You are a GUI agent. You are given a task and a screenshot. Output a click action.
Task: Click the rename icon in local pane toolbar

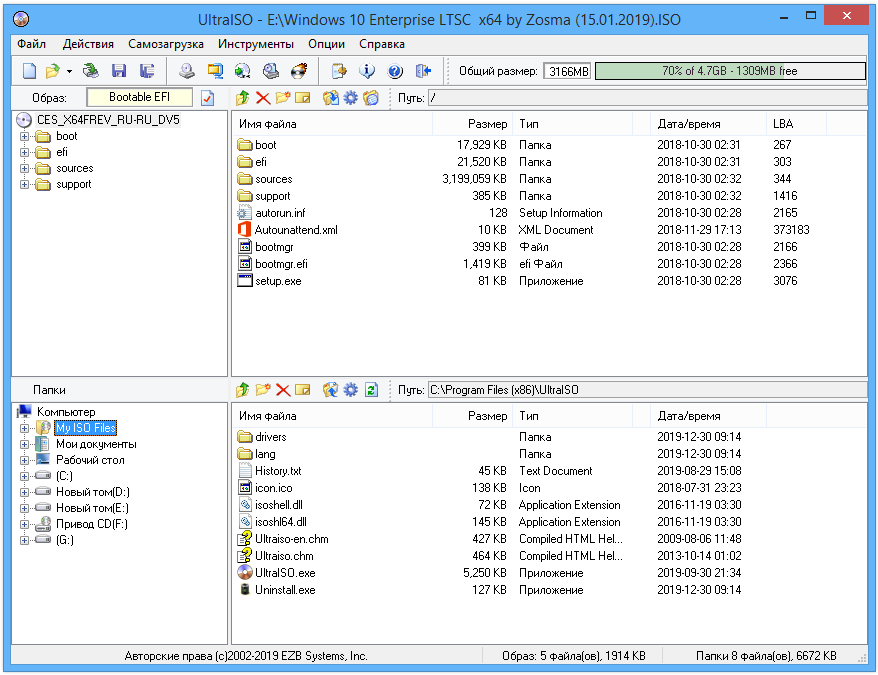point(302,390)
